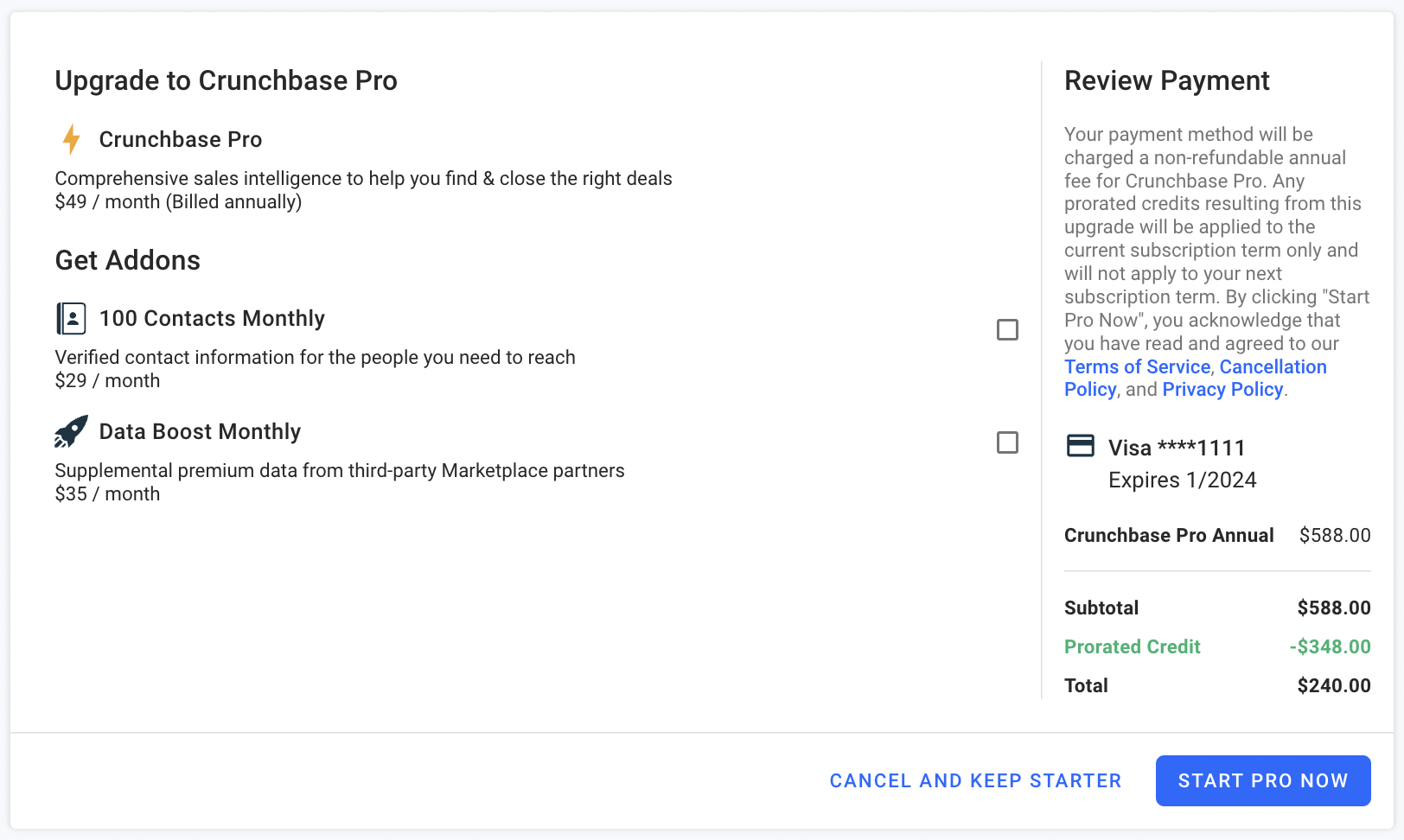This screenshot has width=1404, height=840.
Task: Click the credit card icon
Action: (x=1081, y=446)
